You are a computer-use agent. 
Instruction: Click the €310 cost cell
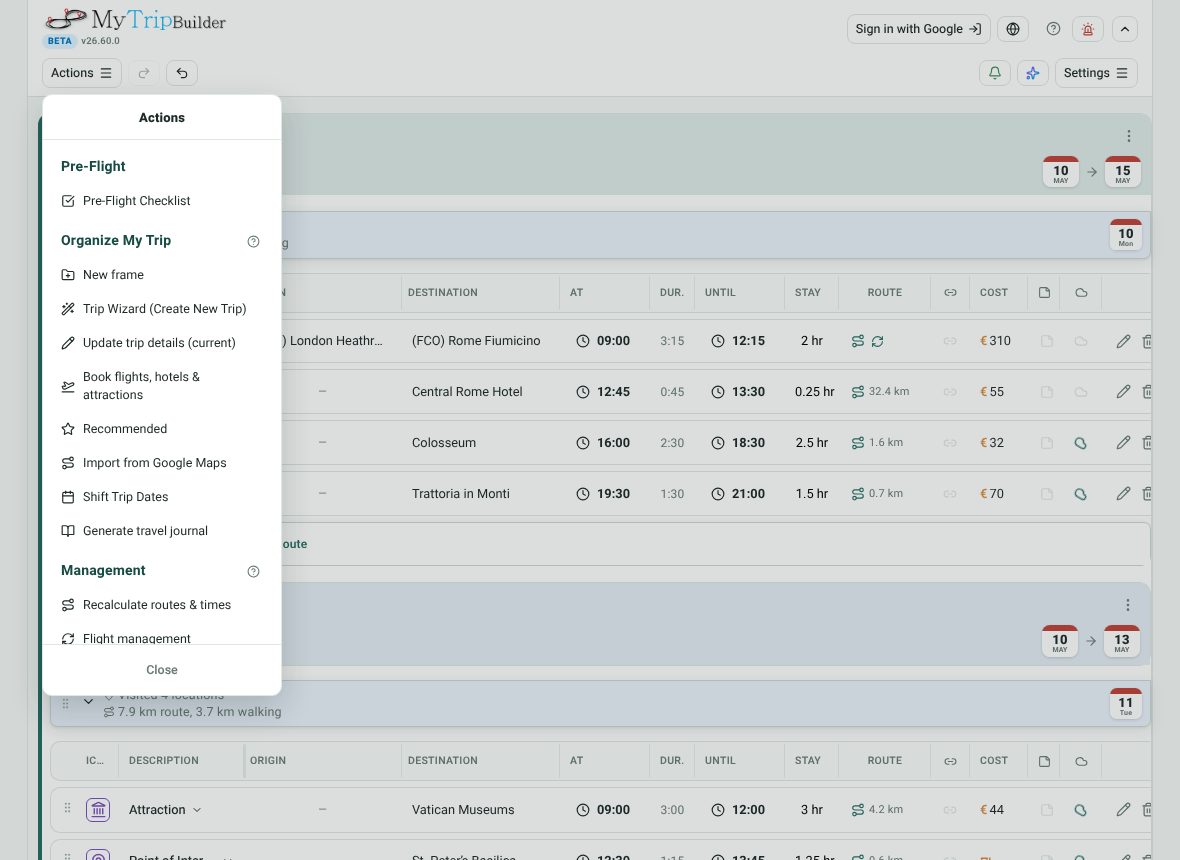tap(995, 341)
